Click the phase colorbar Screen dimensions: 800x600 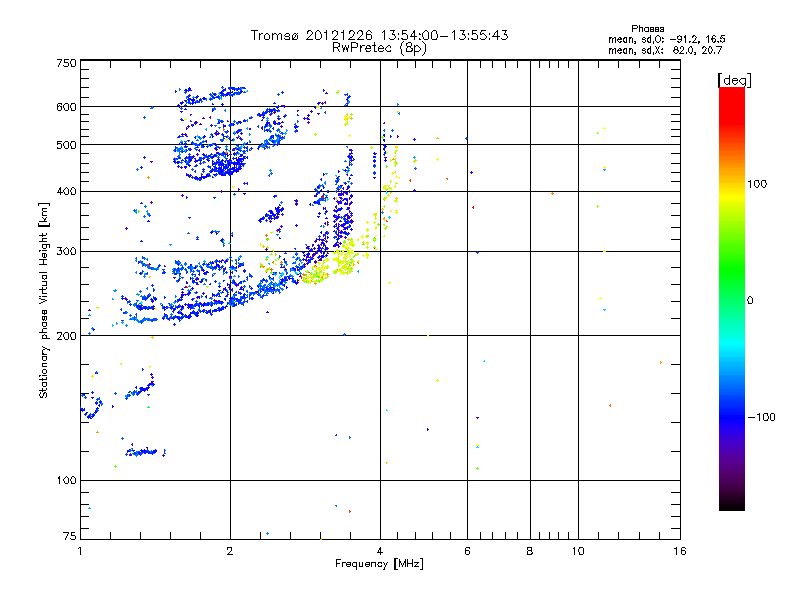[x=732, y=298]
